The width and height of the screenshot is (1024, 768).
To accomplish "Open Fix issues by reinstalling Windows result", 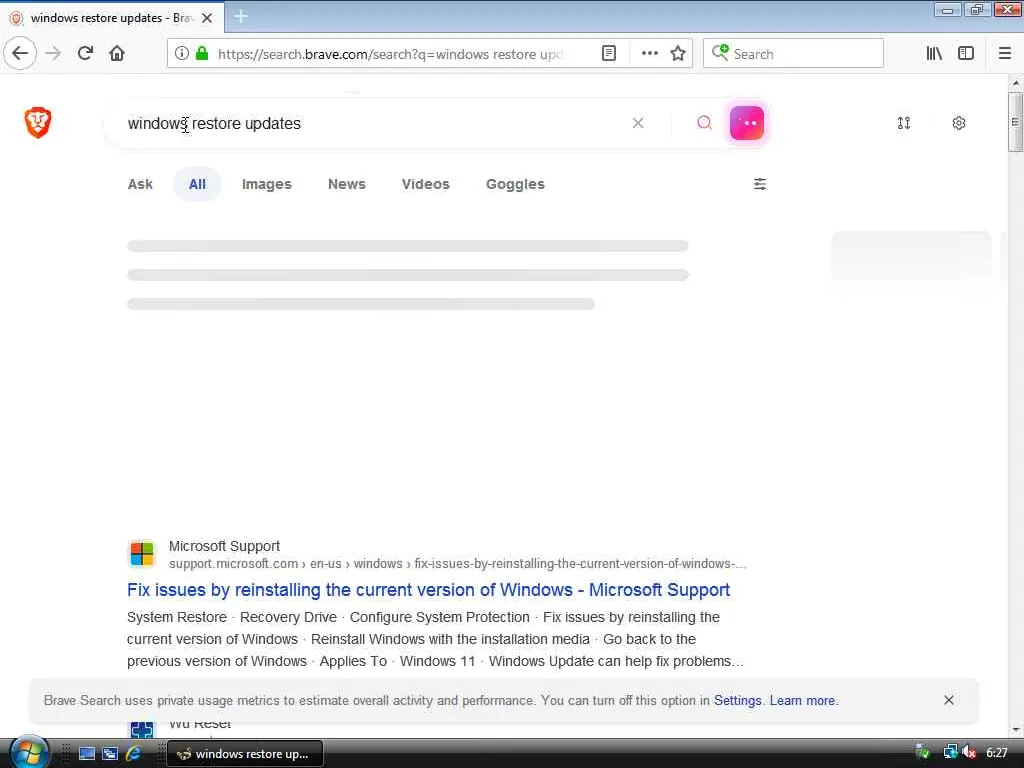I will pyautogui.click(x=428, y=590).
